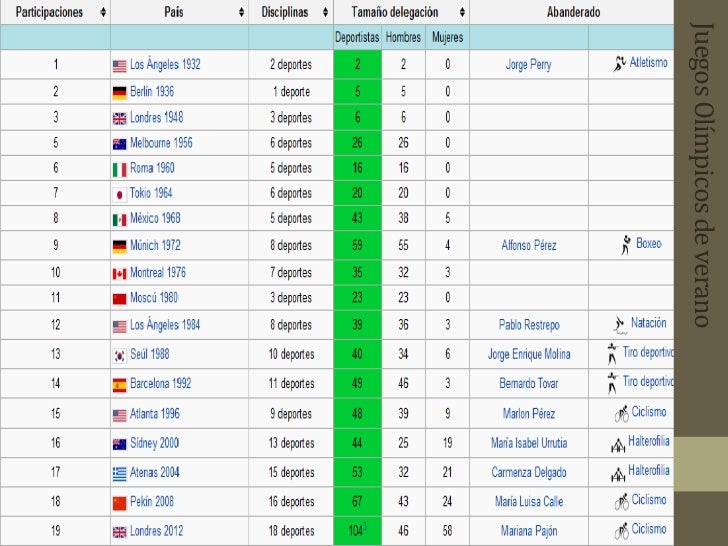Screen dimensions: 728x546
Task: Open the Mariana Pajón flag bearer link
Action: click(528, 531)
